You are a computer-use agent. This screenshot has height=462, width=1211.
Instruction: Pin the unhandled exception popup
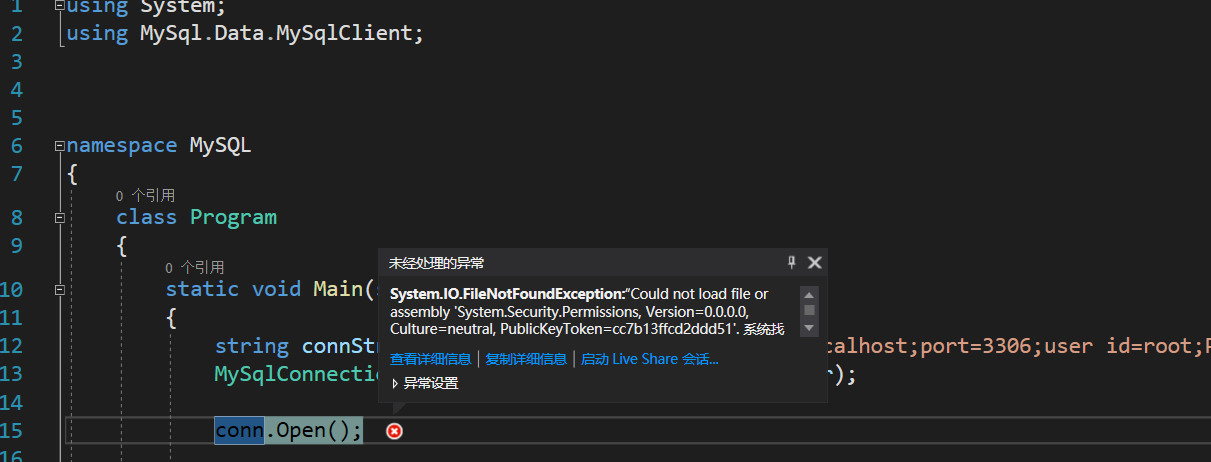pyautogui.click(x=791, y=263)
